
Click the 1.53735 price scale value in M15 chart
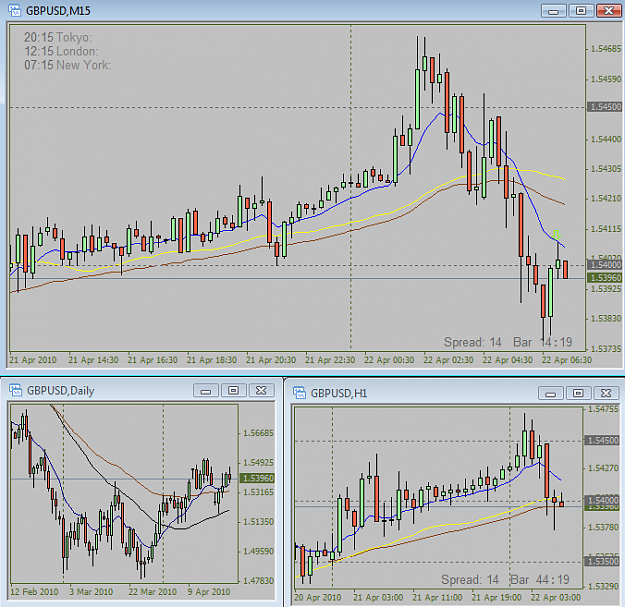[605, 349]
